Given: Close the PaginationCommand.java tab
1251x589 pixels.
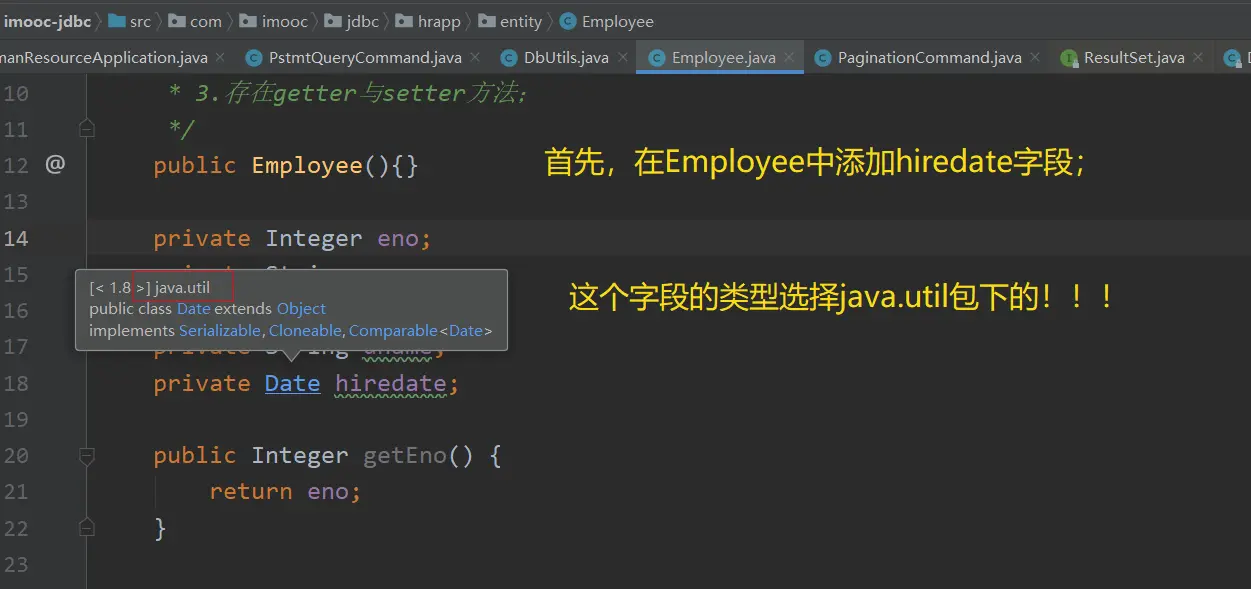Looking at the screenshot, I should click(1035, 58).
